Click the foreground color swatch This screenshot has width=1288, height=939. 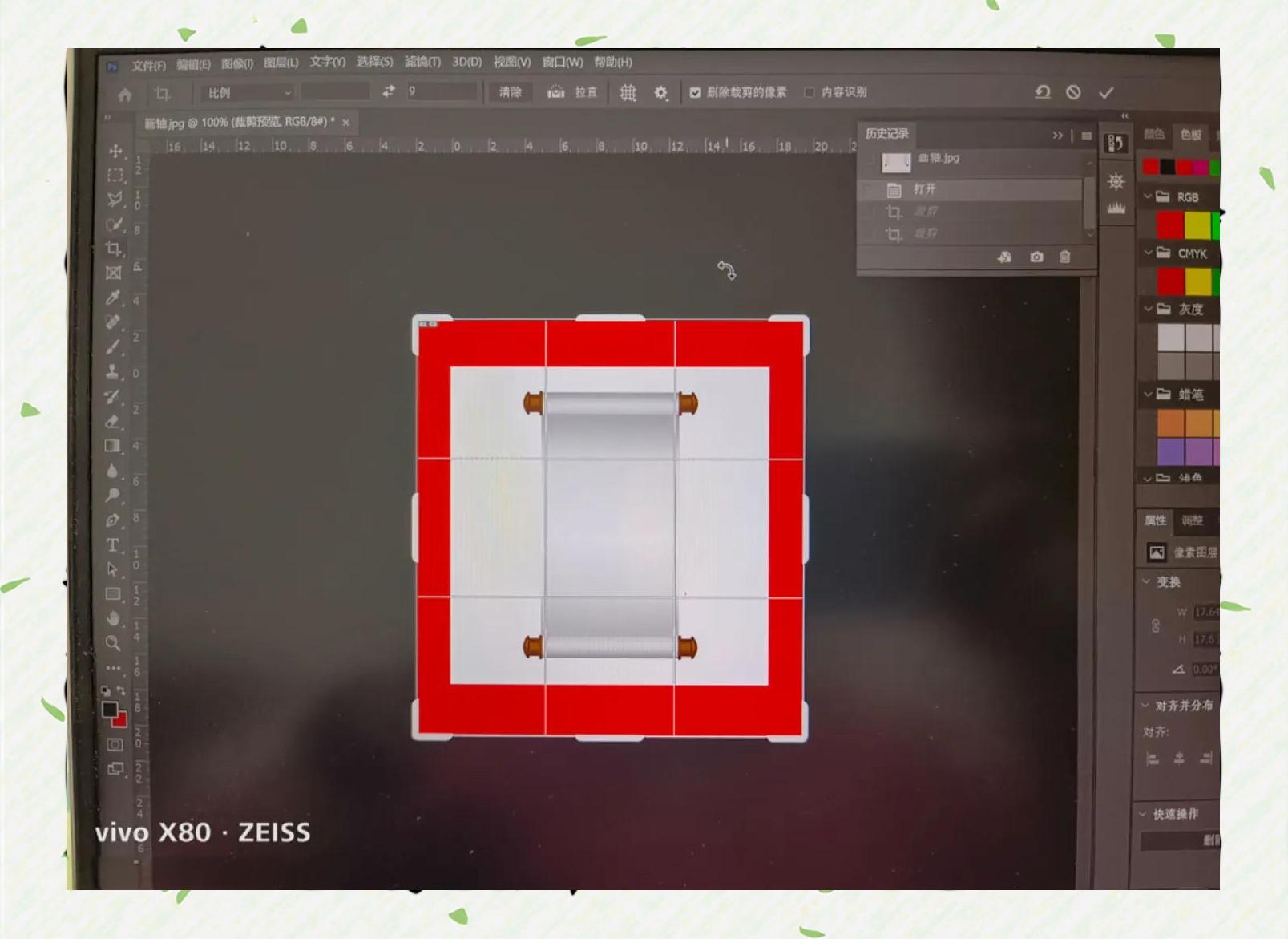(110, 710)
